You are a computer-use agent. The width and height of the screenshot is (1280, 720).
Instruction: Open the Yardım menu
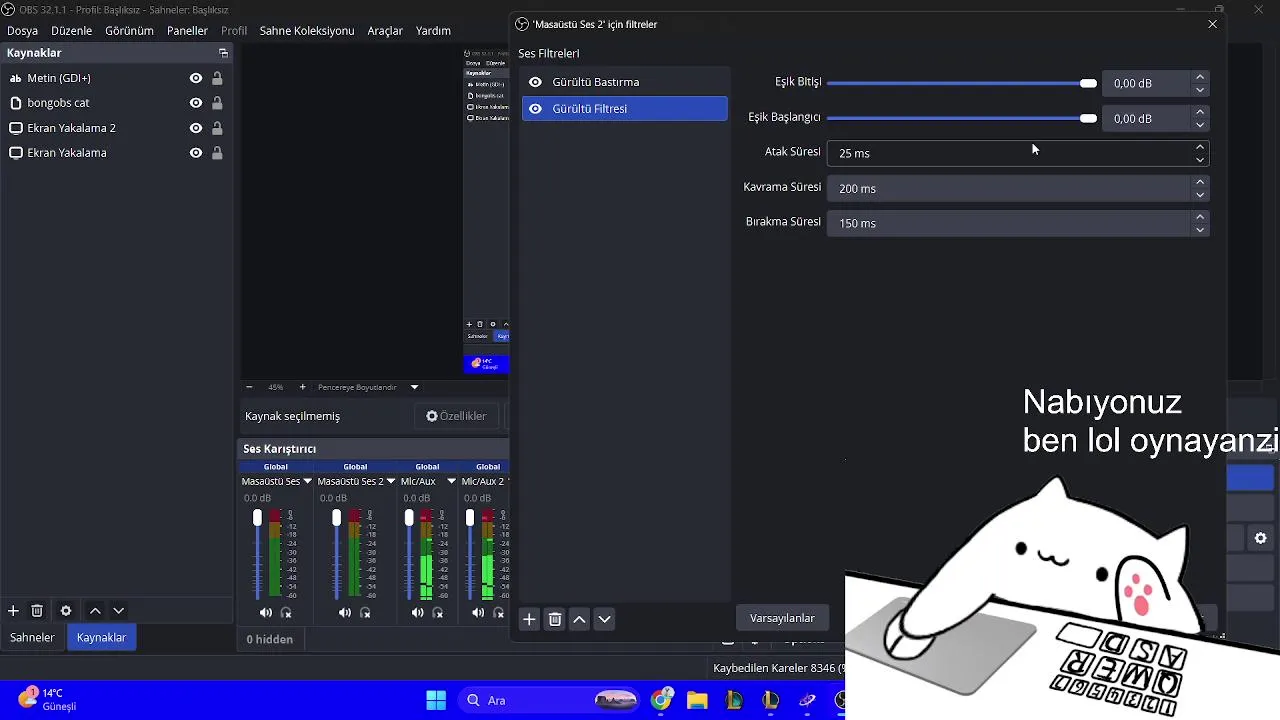tap(433, 31)
